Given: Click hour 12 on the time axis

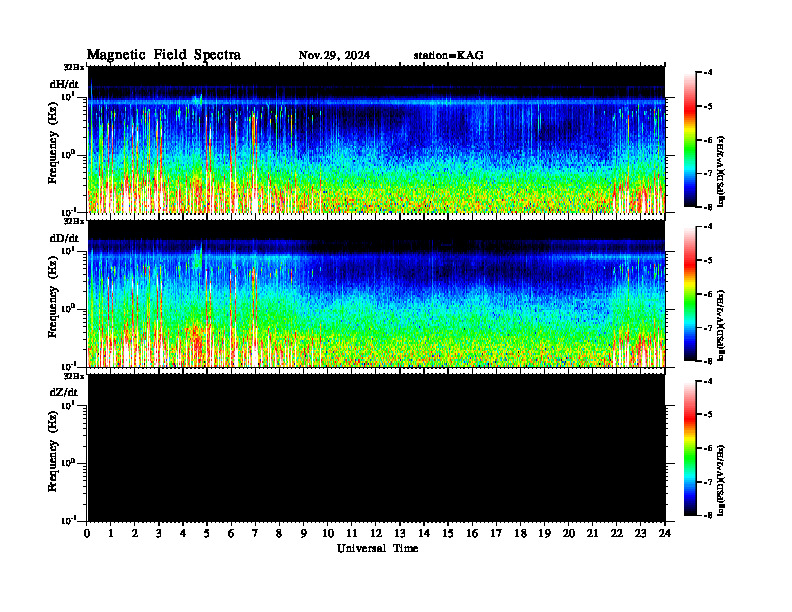Looking at the screenshot, I should pos(376,533).
